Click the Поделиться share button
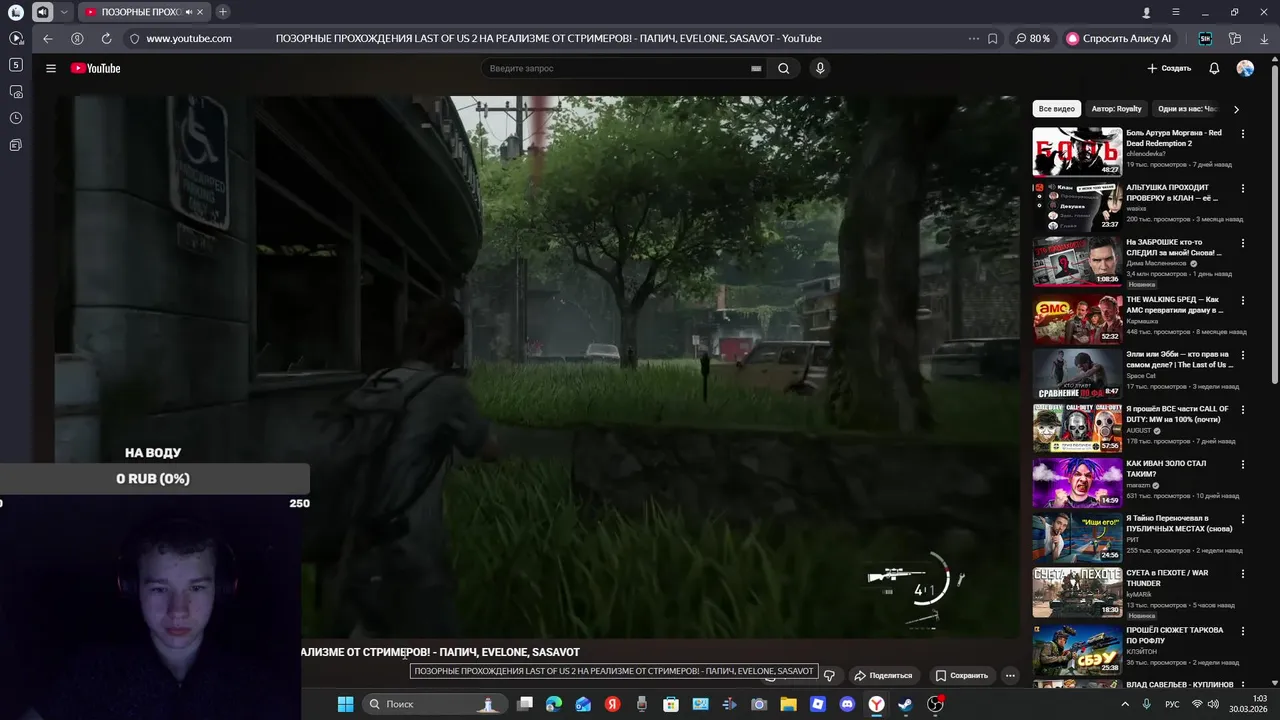This screenshot has width=1280, height=720. [882, 675]
